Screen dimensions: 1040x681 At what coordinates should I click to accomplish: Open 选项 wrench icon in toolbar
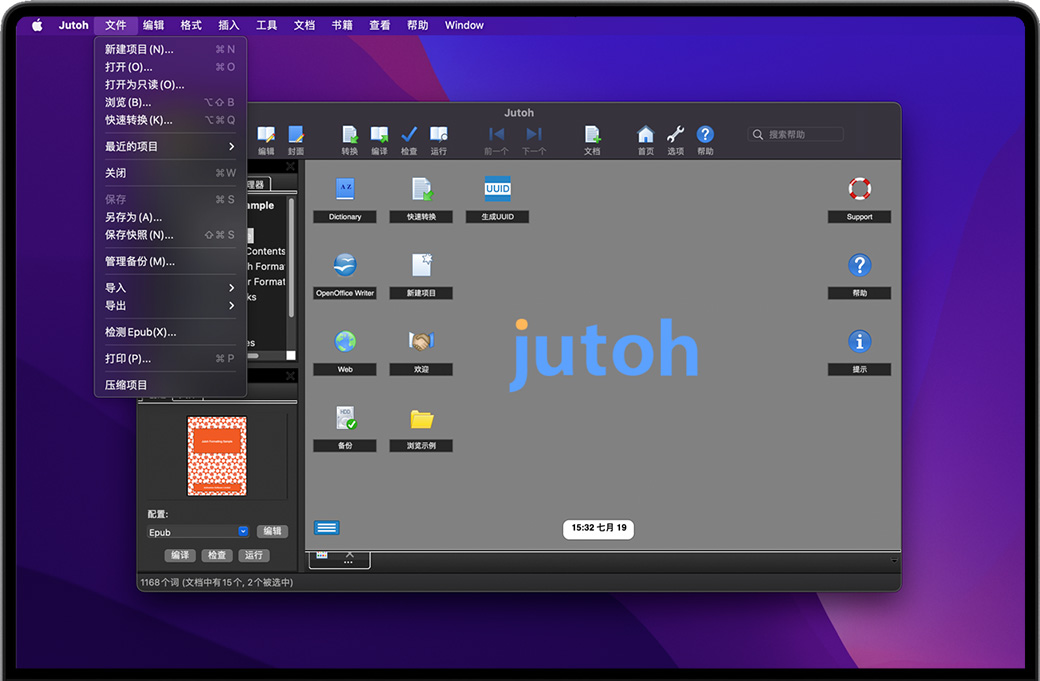(676, 135)
